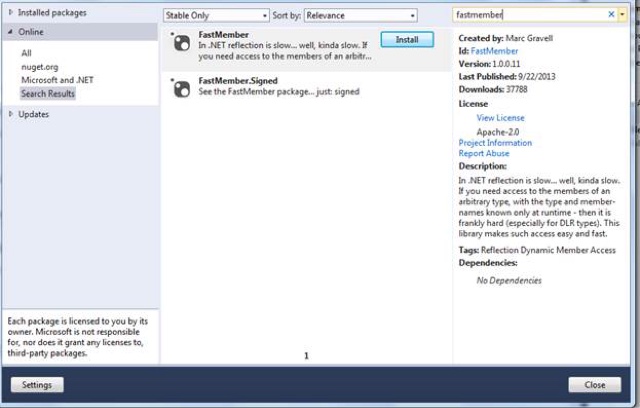This screenshot has width=640, height=408.
Task: Open the search box history dropdown arrow
Action: (622, 15)
